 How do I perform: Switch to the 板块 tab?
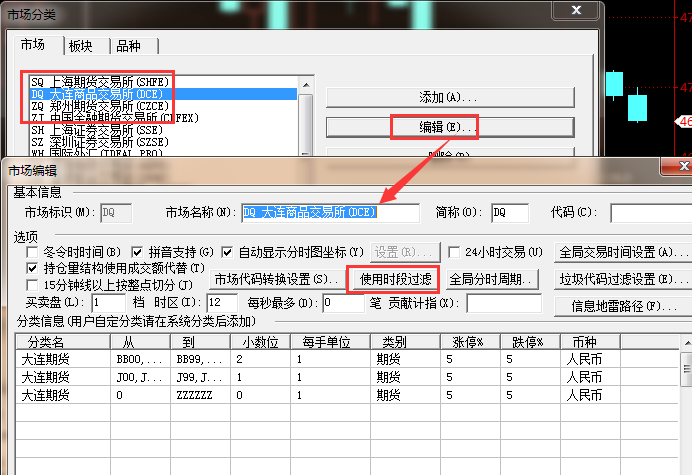coord(82,46)
